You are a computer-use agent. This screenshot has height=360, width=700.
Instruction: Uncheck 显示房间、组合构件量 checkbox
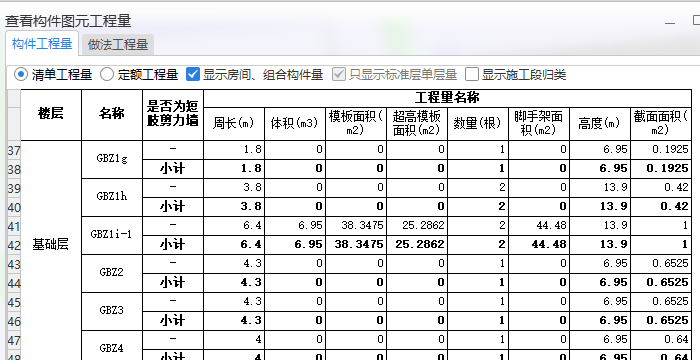(192, 74)
